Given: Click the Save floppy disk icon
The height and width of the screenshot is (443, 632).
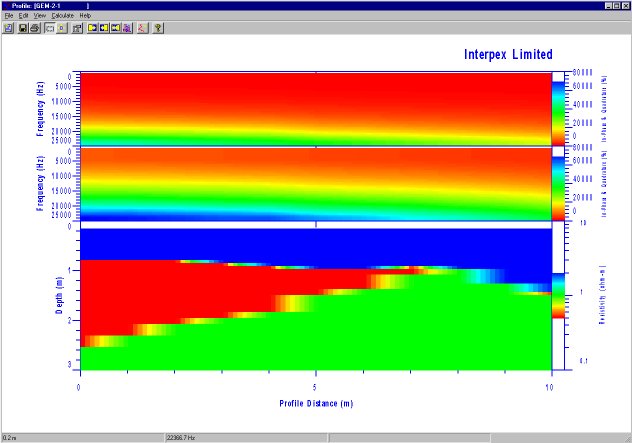Looking at the screenshot, I should [x=23, y=28].
